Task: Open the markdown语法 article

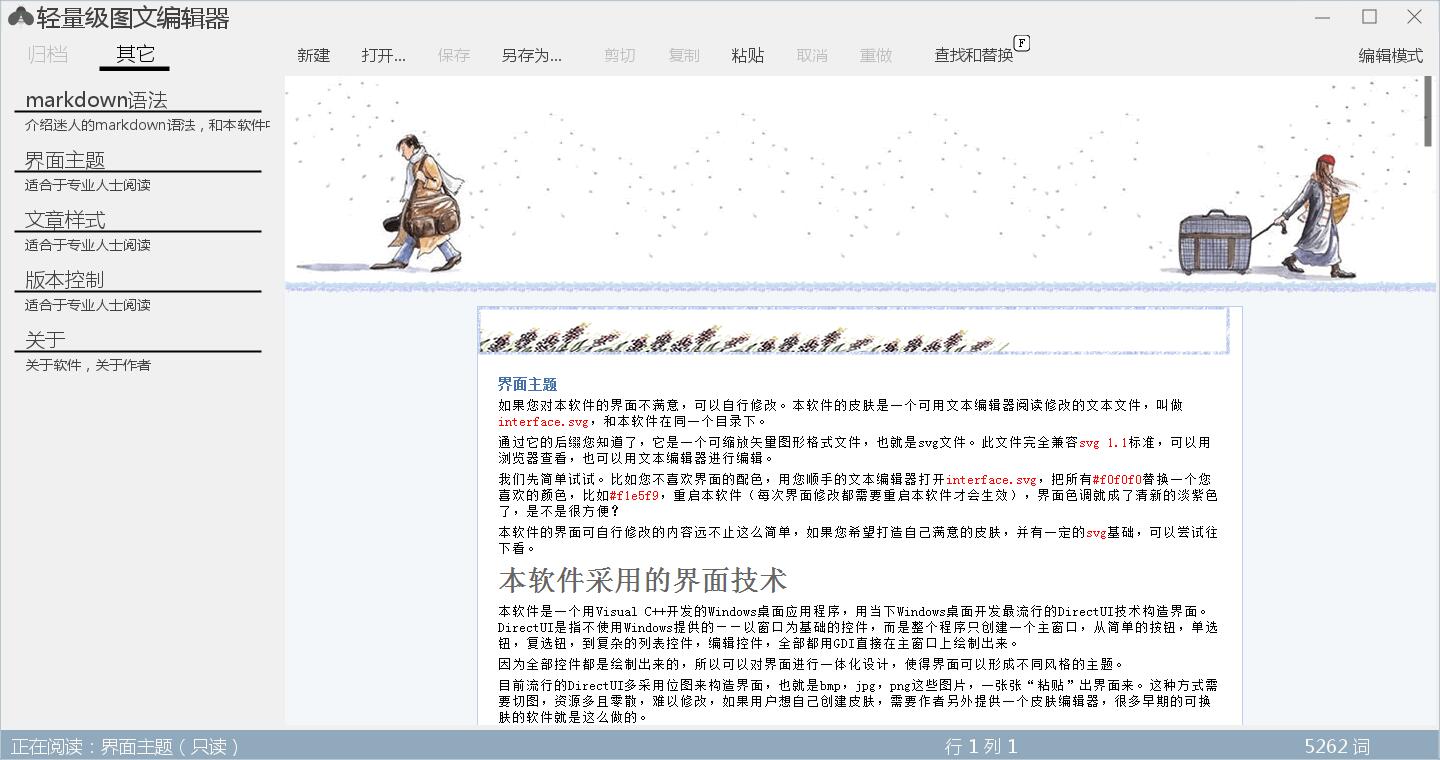Action: [x=96, y=100]
